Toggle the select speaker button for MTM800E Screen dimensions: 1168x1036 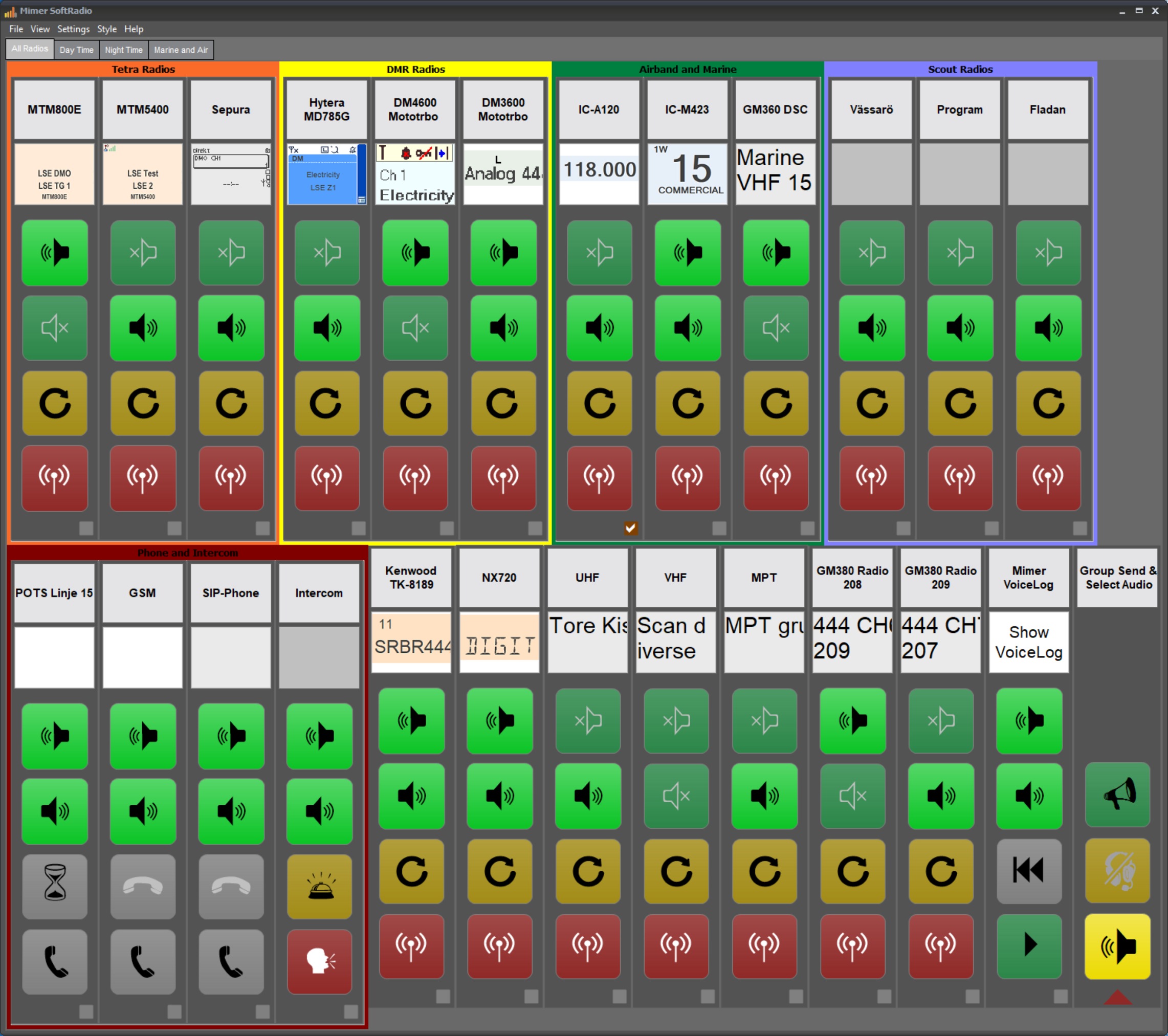55,253
